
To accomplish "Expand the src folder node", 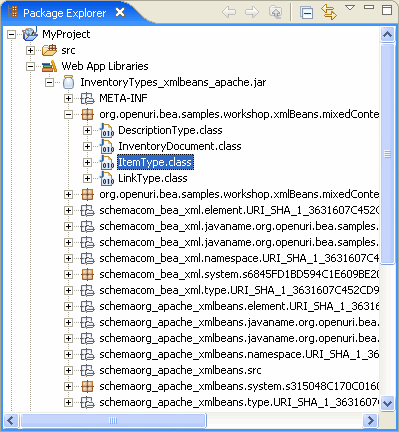I will click(30, 50).
